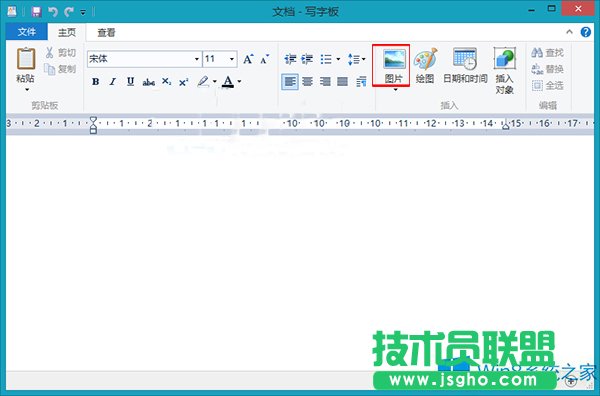
Task: Collapse the ribbon with the chevron
Action: (569, 32)
